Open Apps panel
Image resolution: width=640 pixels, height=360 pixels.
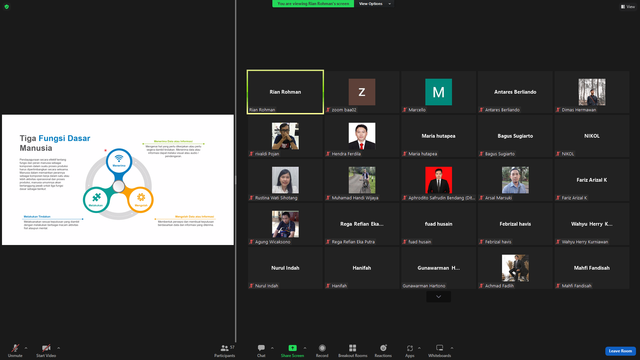410,350
